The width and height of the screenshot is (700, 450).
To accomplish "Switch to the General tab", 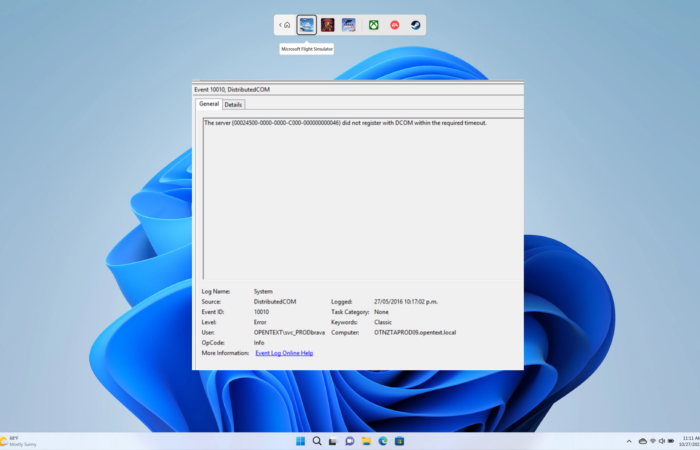I will (209, 104).
